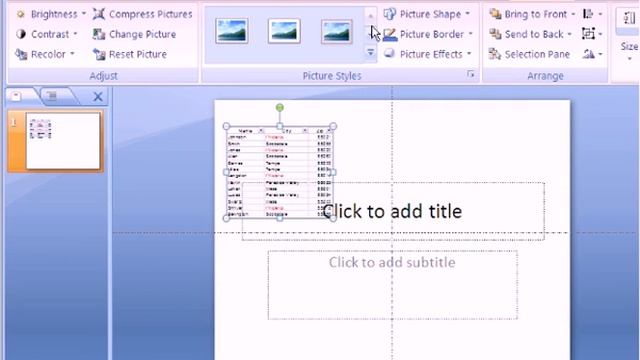Click the bottom-left corner sizing handle

click(x=227, y=219)
